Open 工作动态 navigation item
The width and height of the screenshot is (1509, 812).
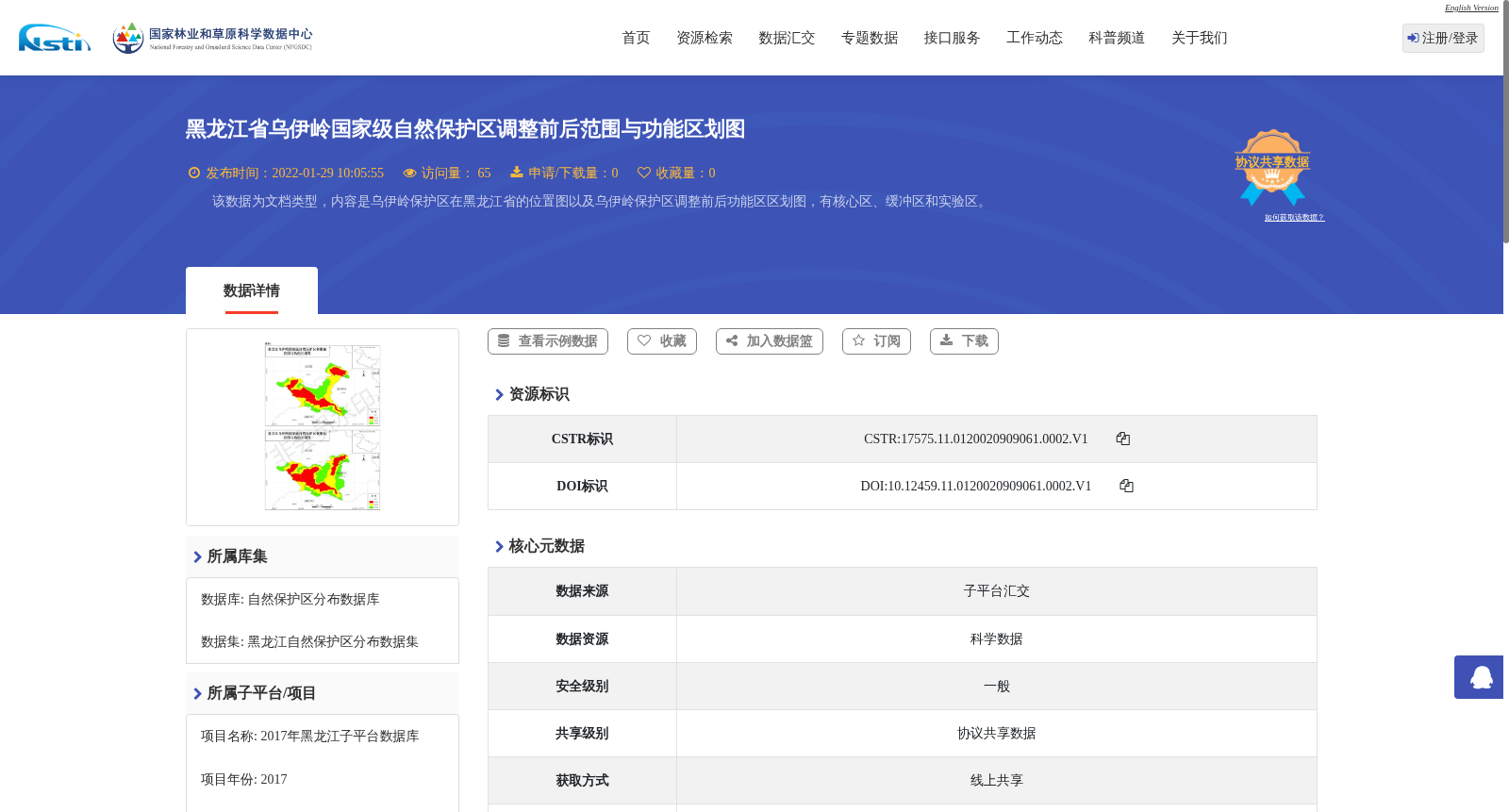[1035, 38]
